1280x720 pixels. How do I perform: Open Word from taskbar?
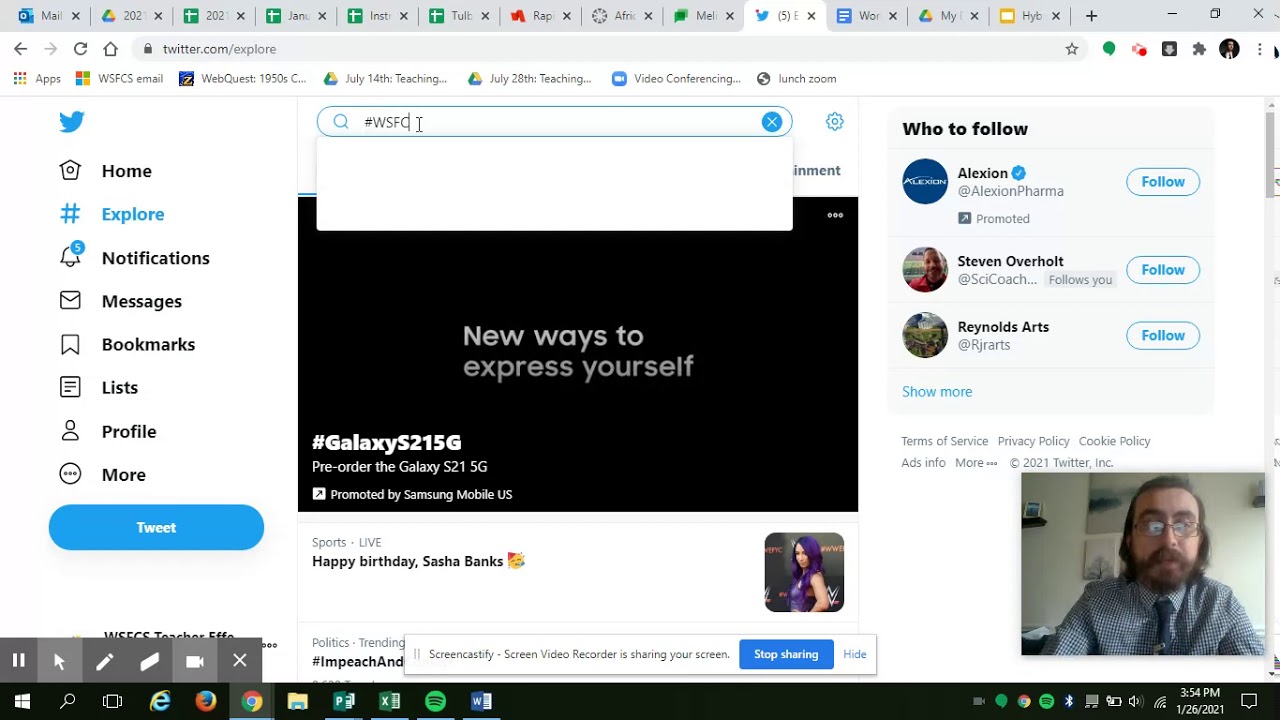(x=481, y=701)
